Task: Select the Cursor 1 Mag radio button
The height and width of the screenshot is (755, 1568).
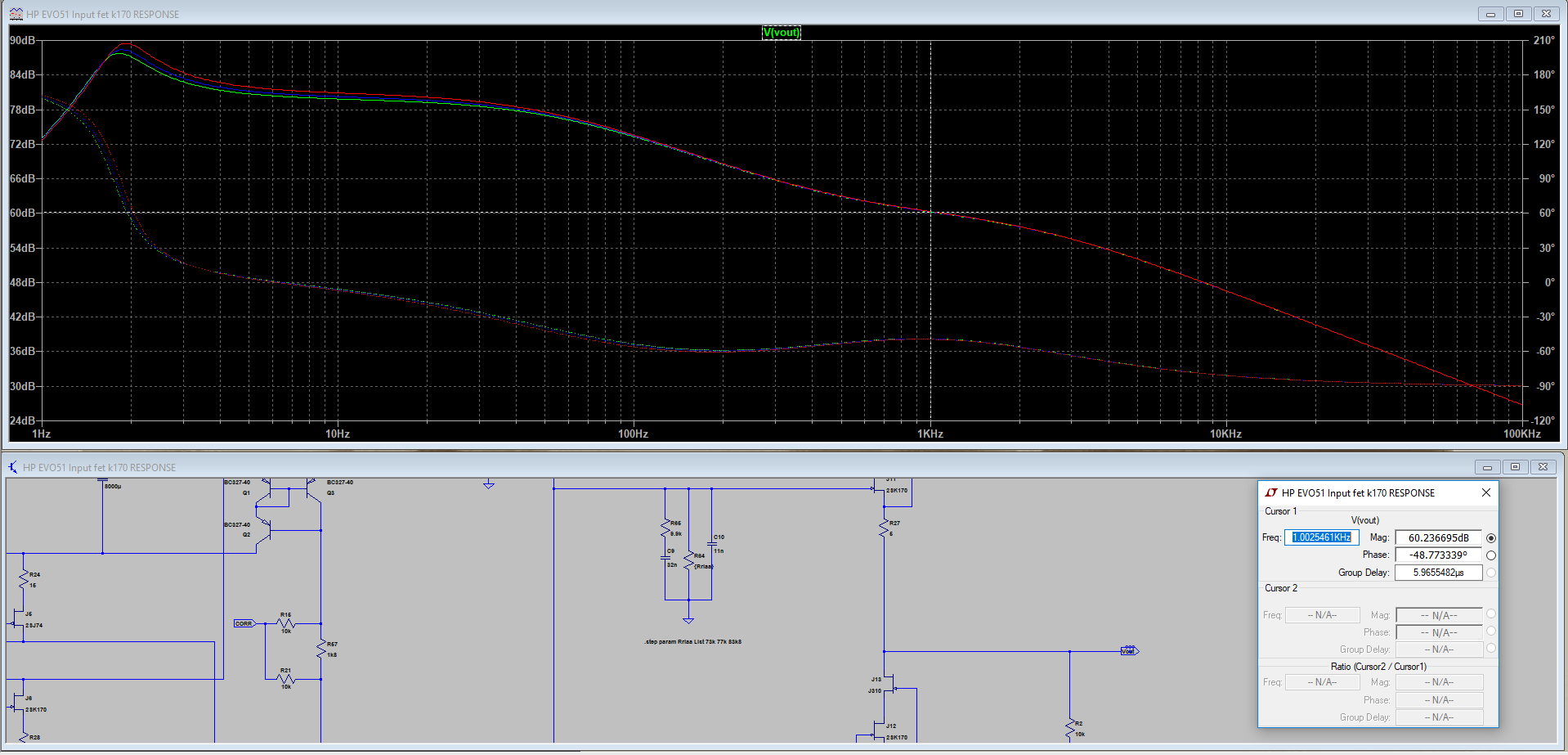Action: 1491,538
